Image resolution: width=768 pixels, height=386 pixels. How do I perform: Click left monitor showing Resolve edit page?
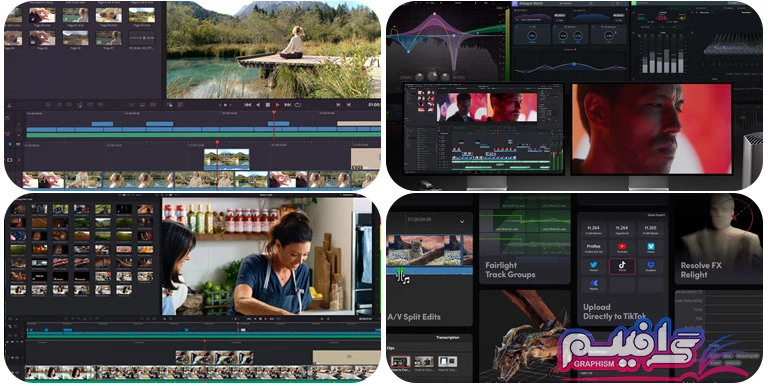[484, 129]
